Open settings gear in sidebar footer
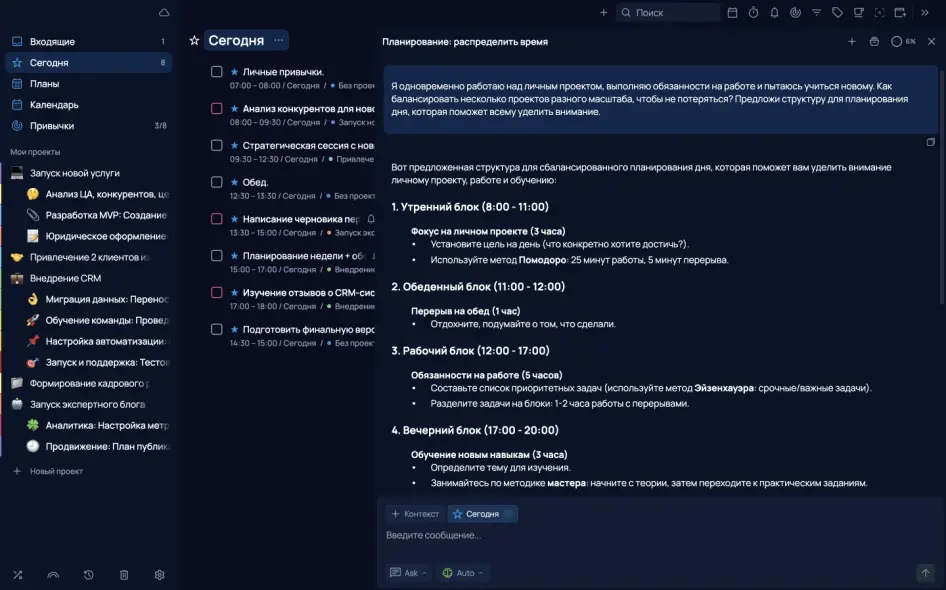The image size is (946, 590). click(x=159, y=575)
